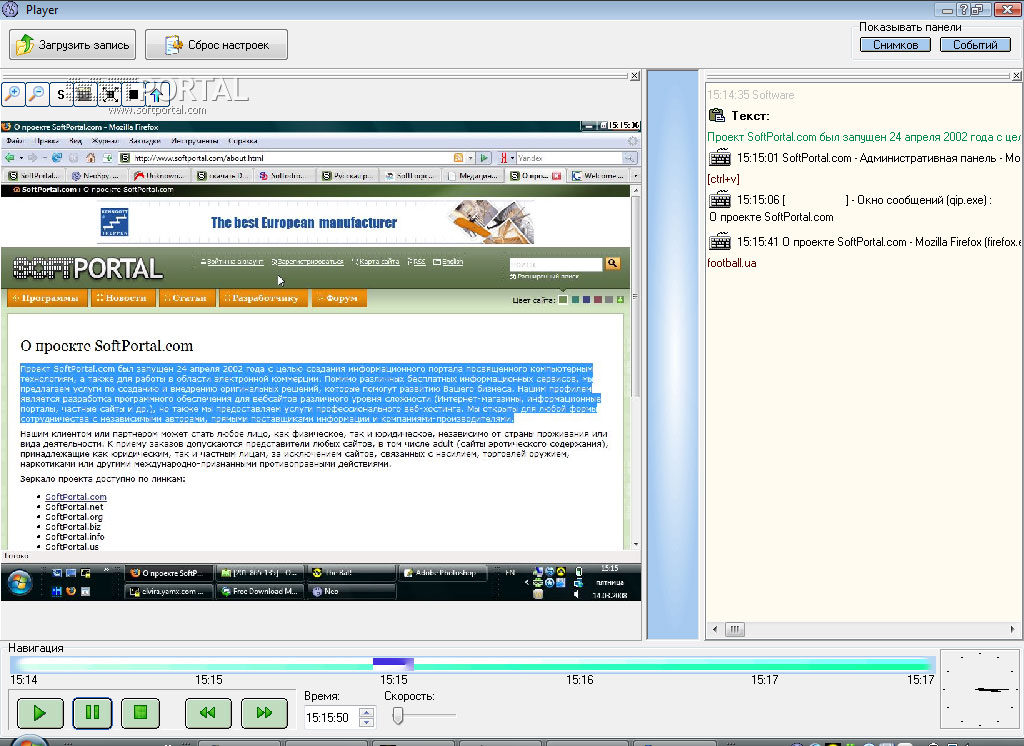Click the black square toolbar icon
This screenshot has width=1024, height=746.
coord(133,94)
